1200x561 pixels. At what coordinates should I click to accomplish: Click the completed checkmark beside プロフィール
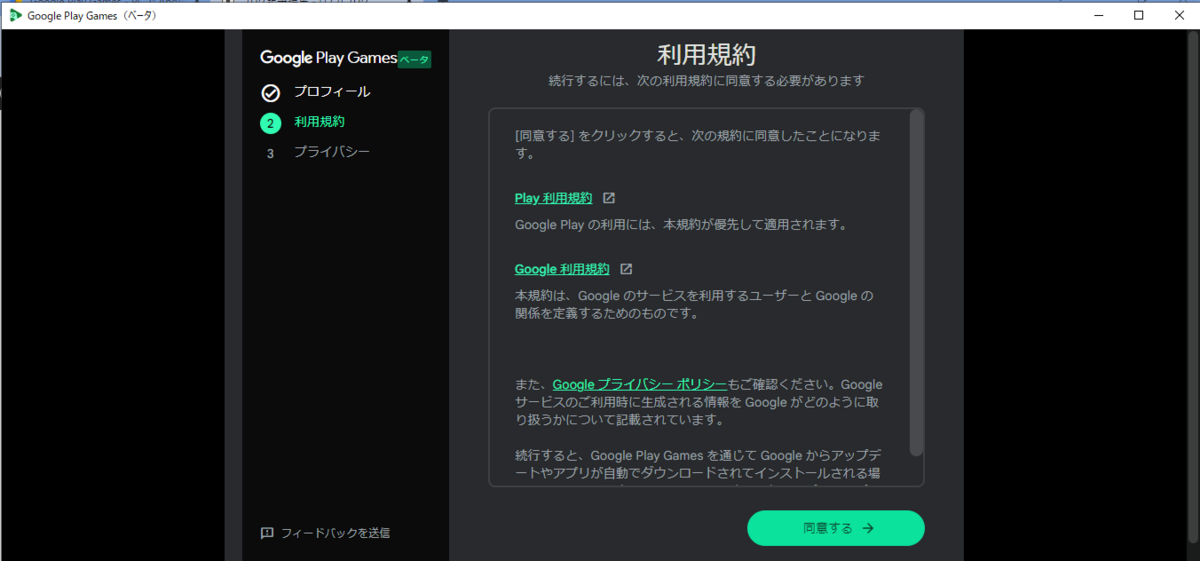click(270, 93)
